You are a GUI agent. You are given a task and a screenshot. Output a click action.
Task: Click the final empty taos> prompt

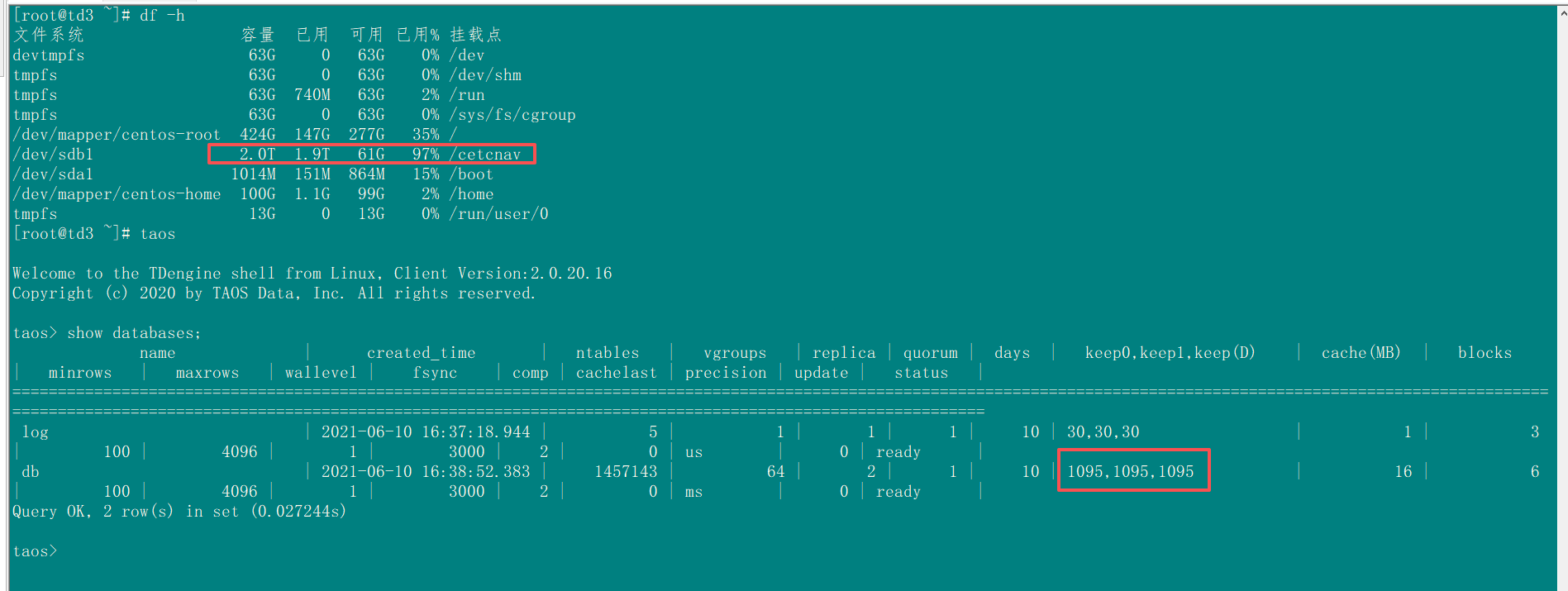point(35,551)
